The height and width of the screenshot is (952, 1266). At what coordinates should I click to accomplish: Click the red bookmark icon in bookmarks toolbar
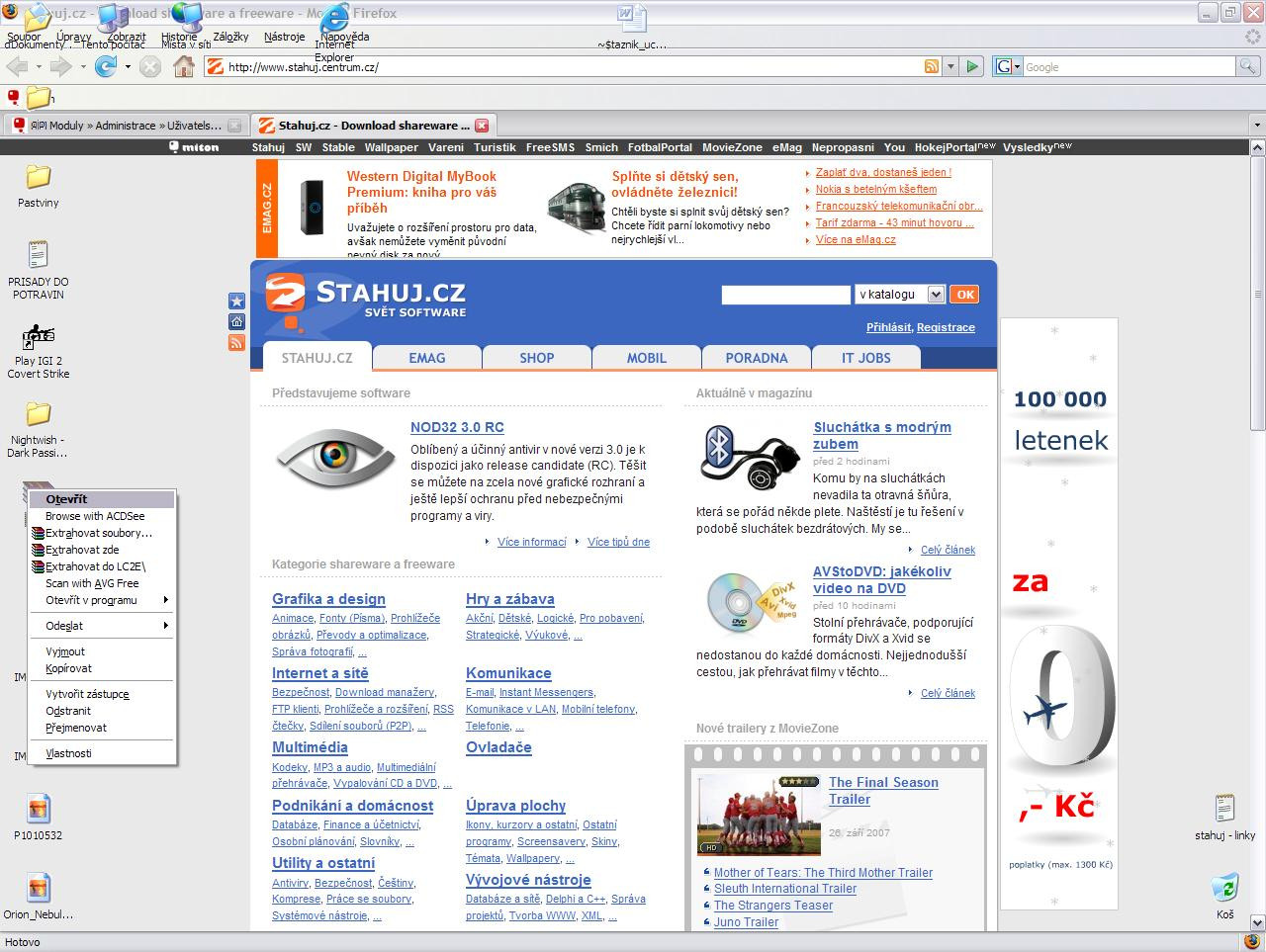tap(14, 97)
